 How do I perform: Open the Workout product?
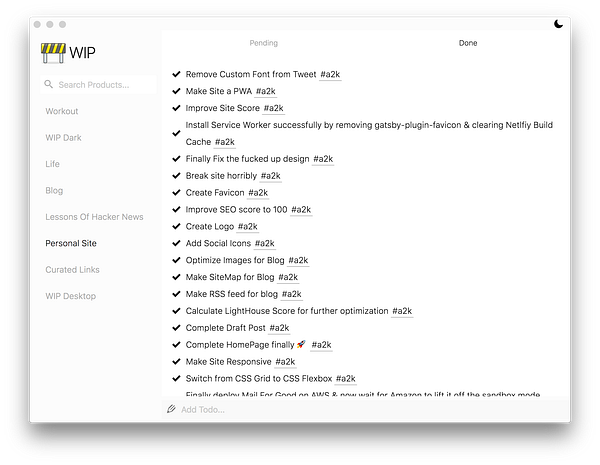(x=62, y=111)
